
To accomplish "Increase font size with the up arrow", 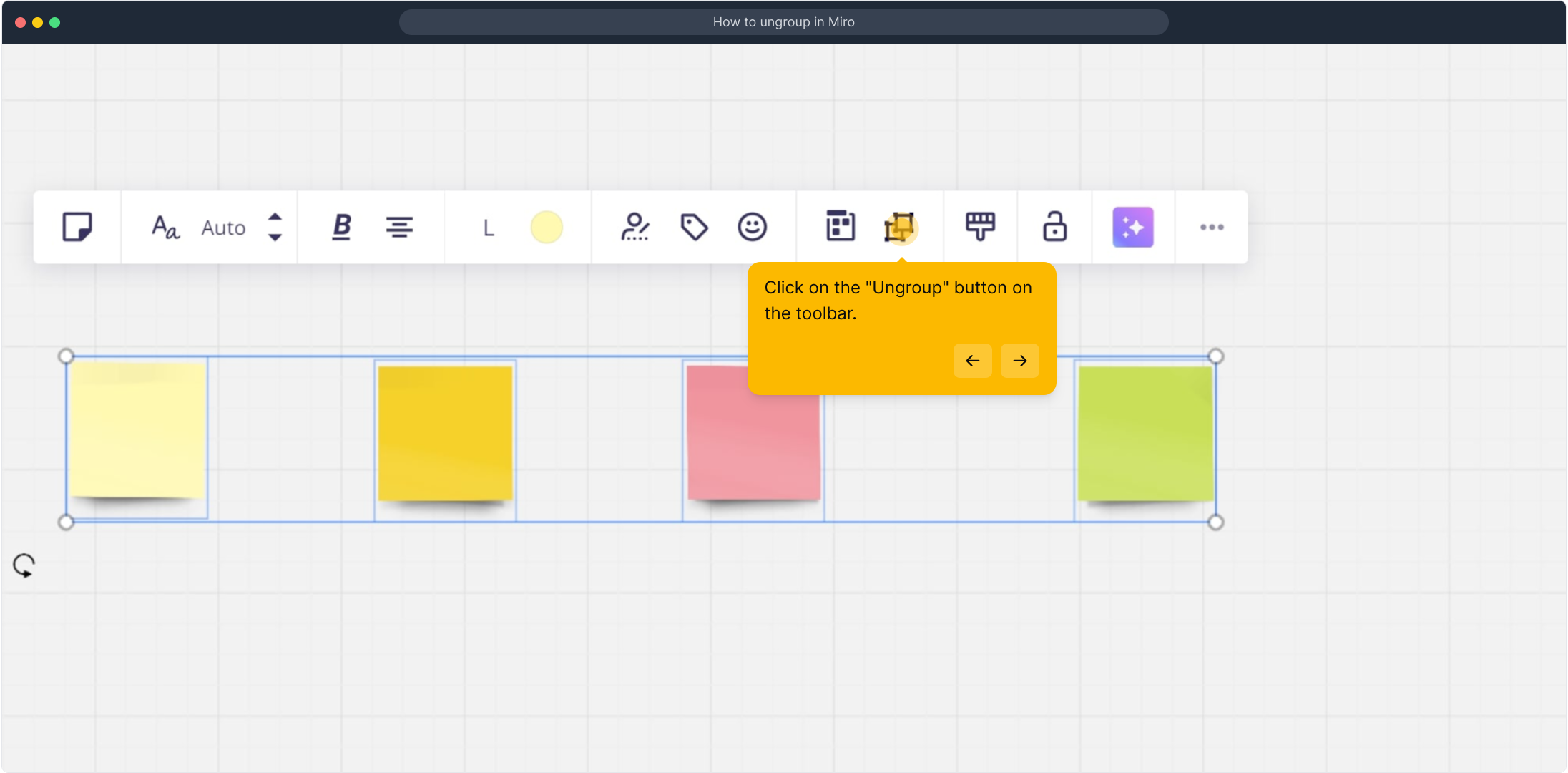I will point(275,216).
